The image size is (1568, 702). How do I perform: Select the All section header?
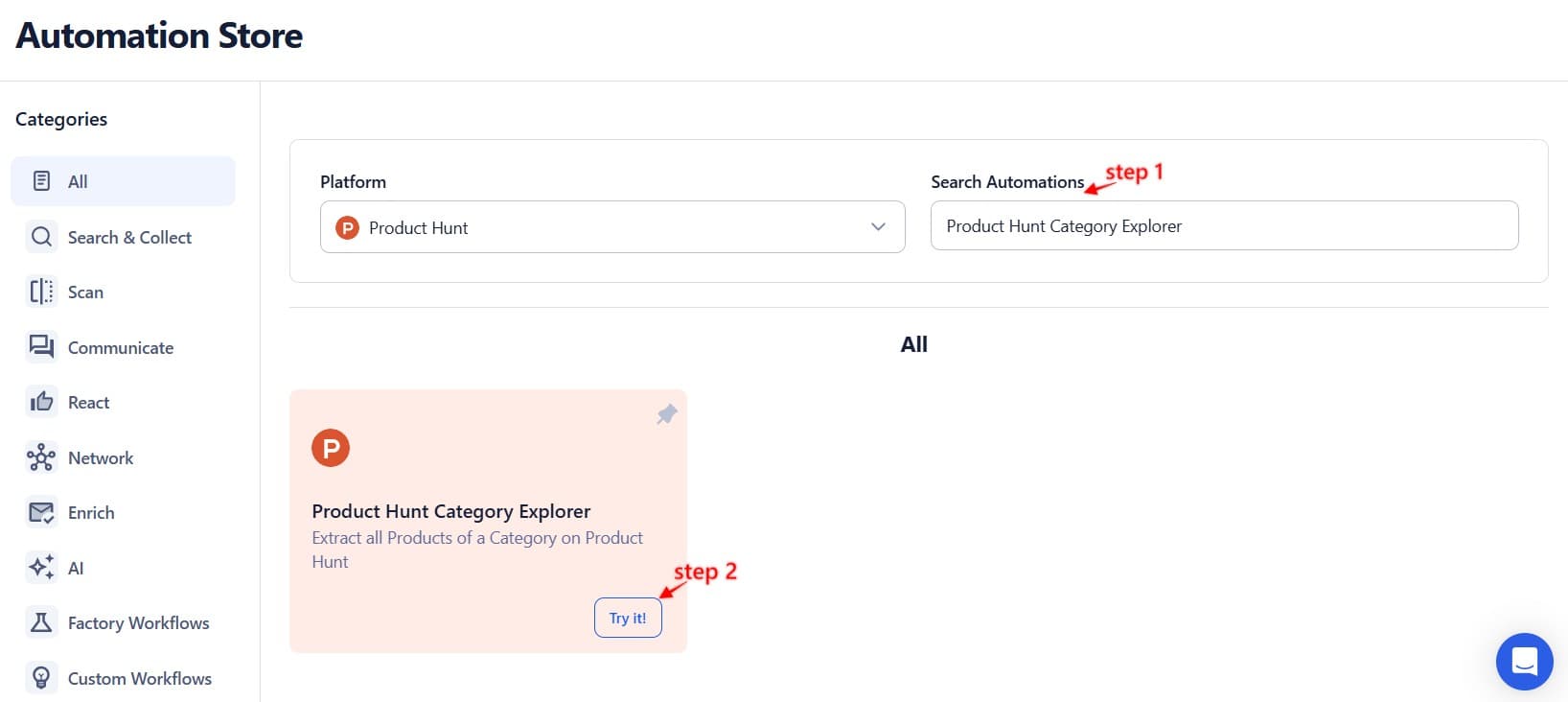click(913, 343)
